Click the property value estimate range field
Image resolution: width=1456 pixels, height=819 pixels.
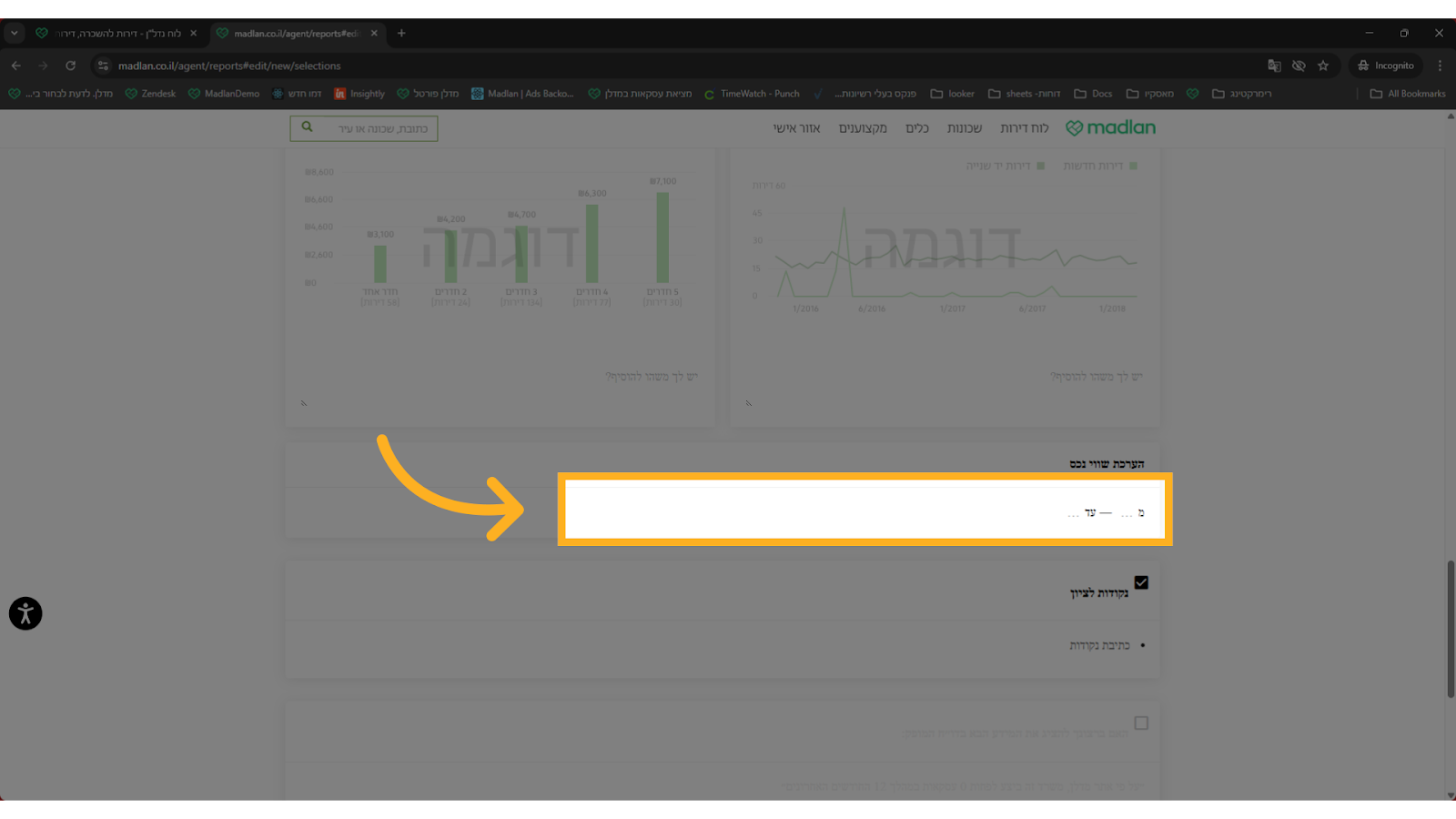[x=864, y=512]
